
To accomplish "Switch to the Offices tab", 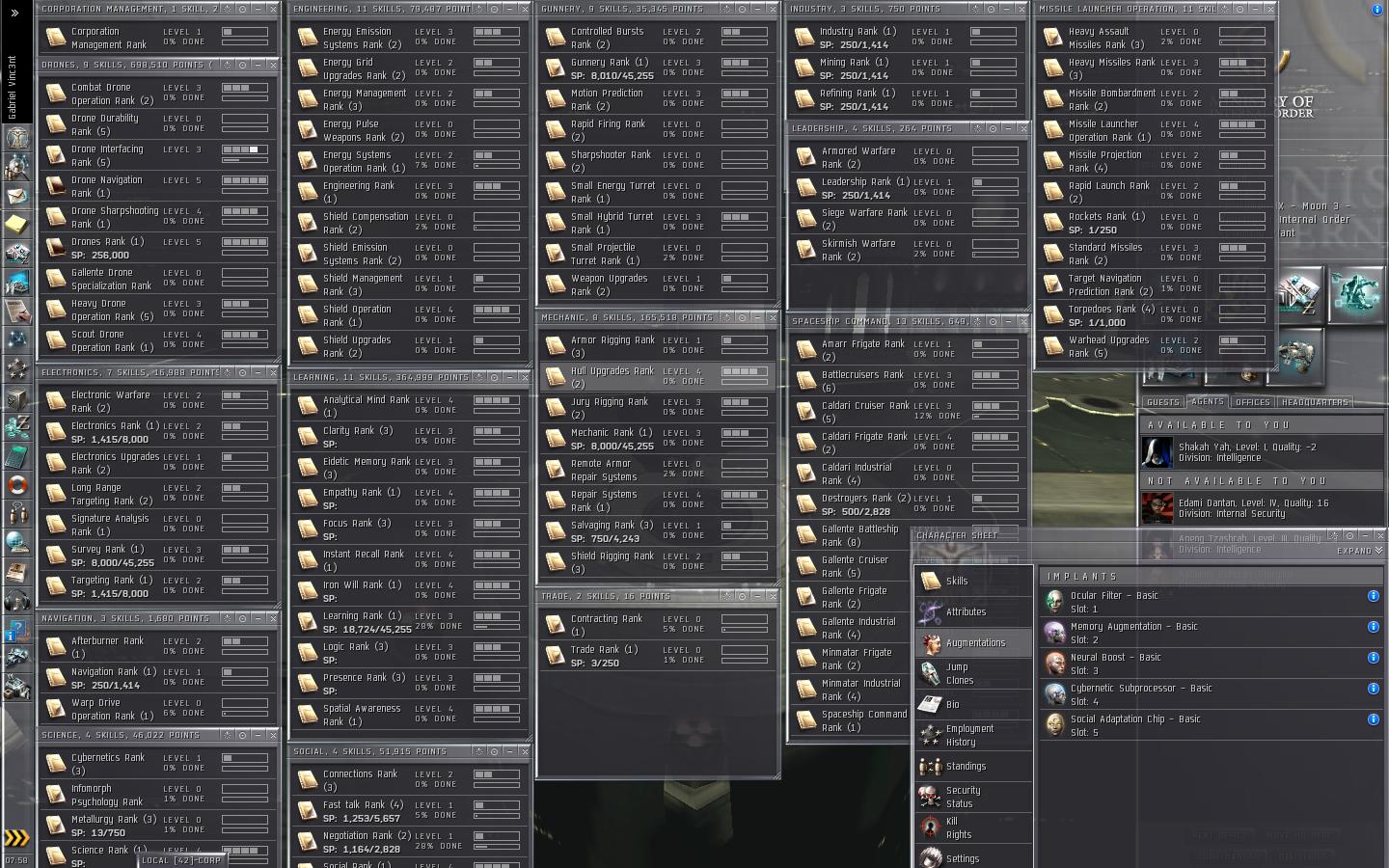I will [x=1253, y=402].
